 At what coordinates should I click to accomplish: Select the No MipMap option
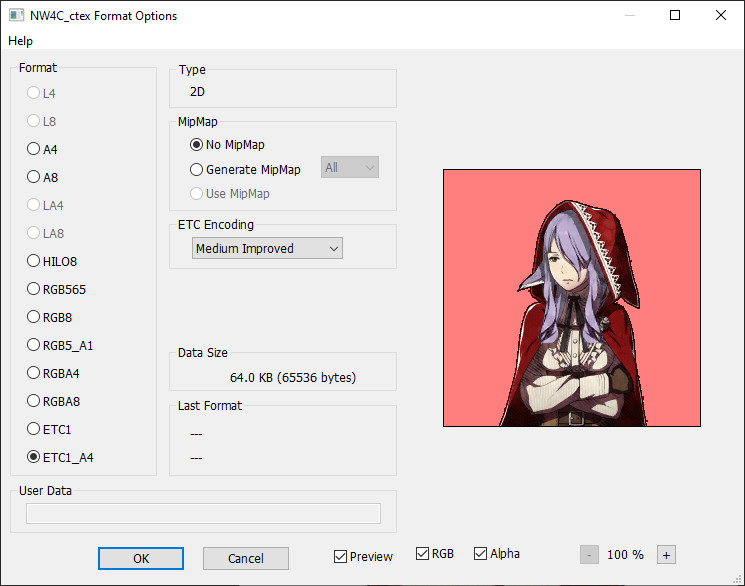227,145
